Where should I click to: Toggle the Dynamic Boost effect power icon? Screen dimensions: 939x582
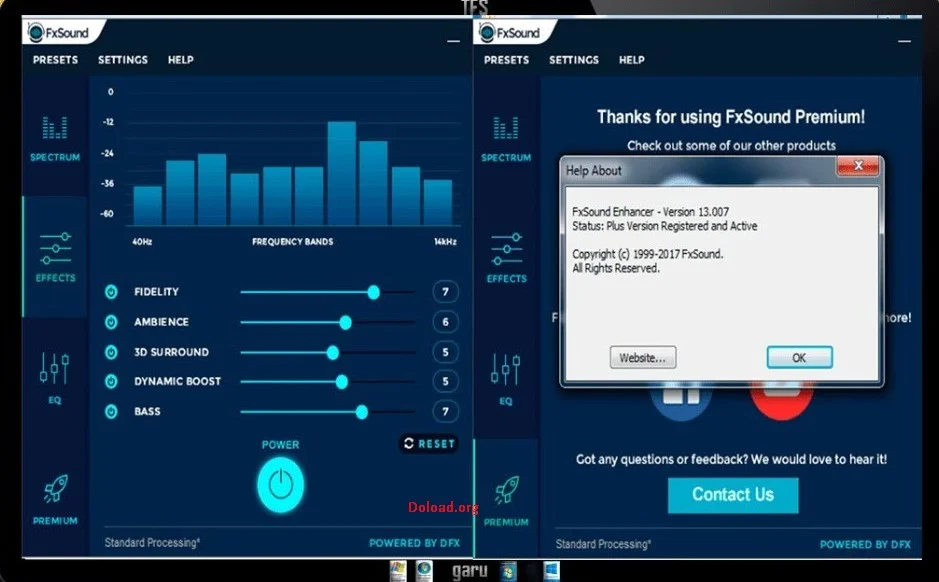point(111,381)
